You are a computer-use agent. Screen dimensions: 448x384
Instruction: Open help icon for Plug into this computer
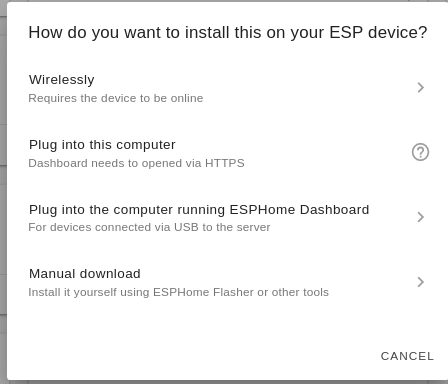coord(420,152)
